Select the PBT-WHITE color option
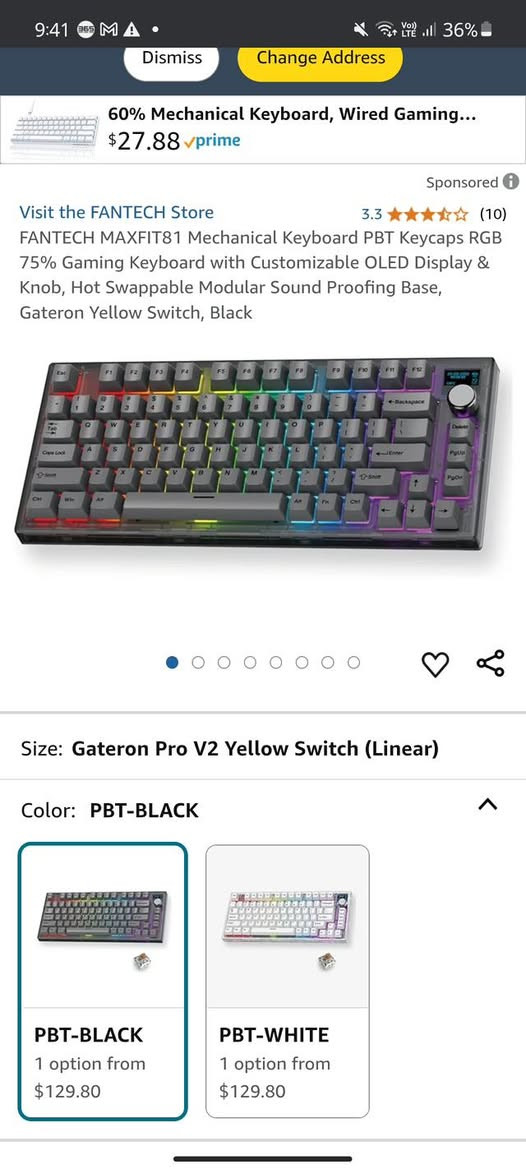The width and height of the screenshot is (526, 1169). tap(288, 981)
